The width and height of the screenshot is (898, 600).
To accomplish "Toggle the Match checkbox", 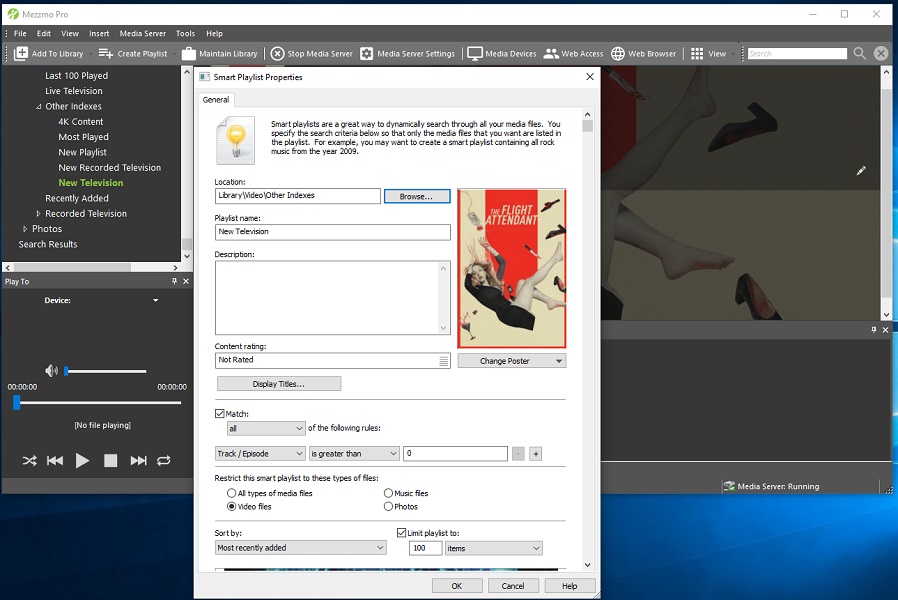I will tap(219, 413).
